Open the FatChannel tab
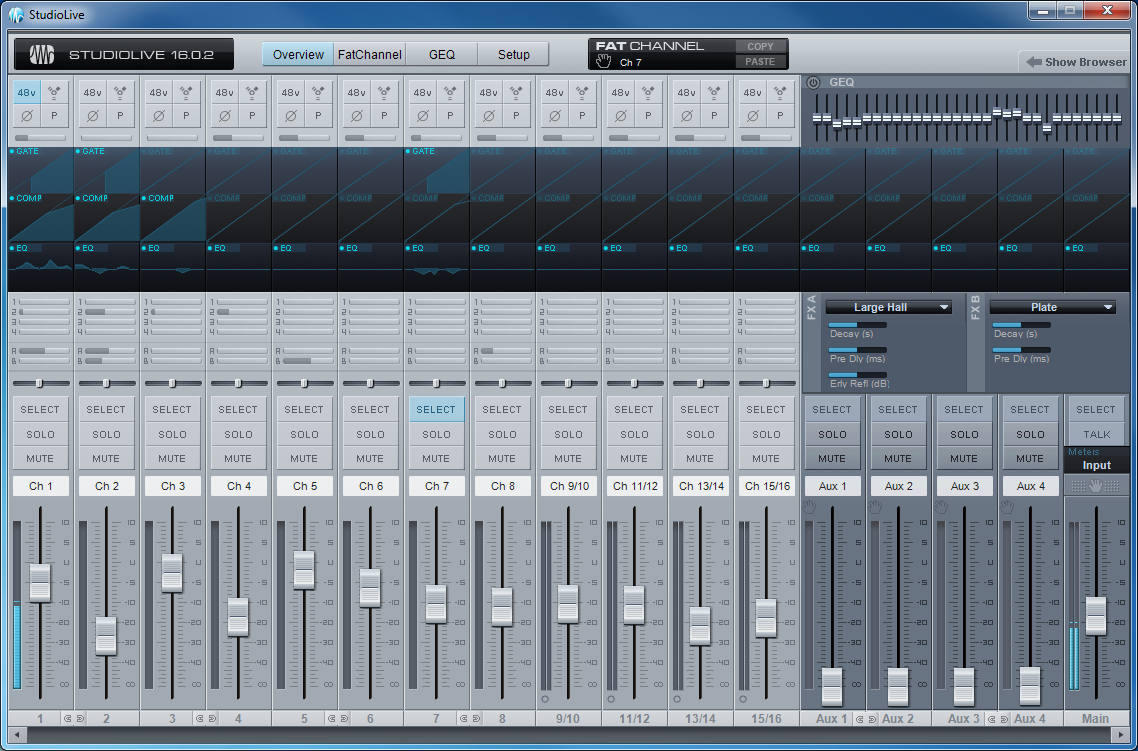The height and width of the screenshot is (751, 1138). 370,54
